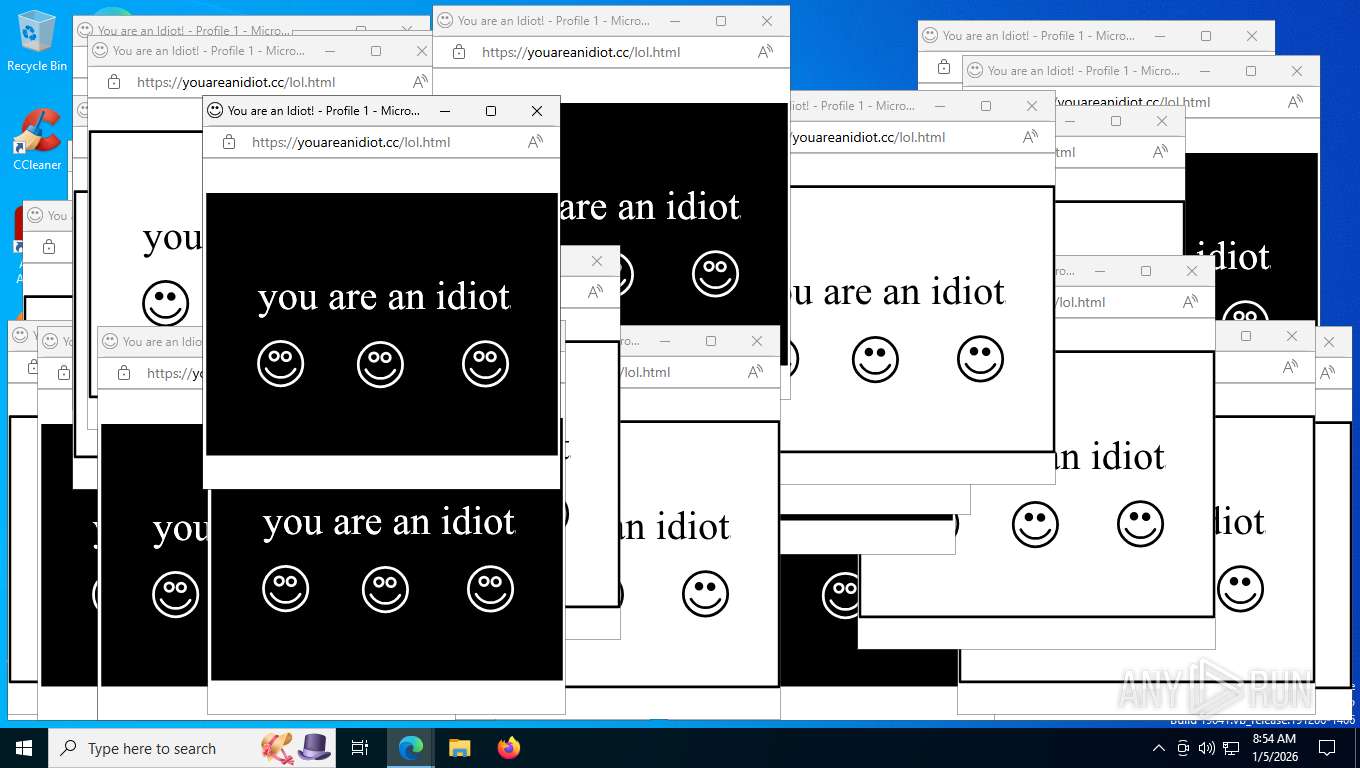Click Read aloud icon in the far top-right window

(1295, 102)
